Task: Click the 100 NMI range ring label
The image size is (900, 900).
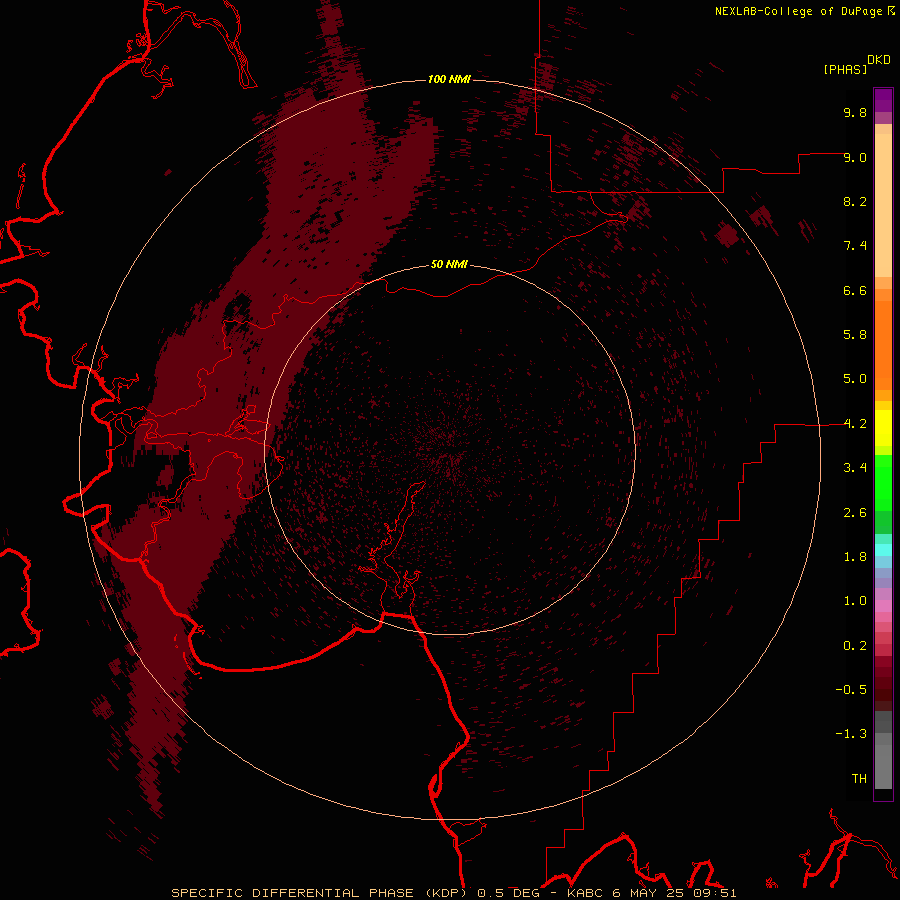Action: [x=449, y=79]
